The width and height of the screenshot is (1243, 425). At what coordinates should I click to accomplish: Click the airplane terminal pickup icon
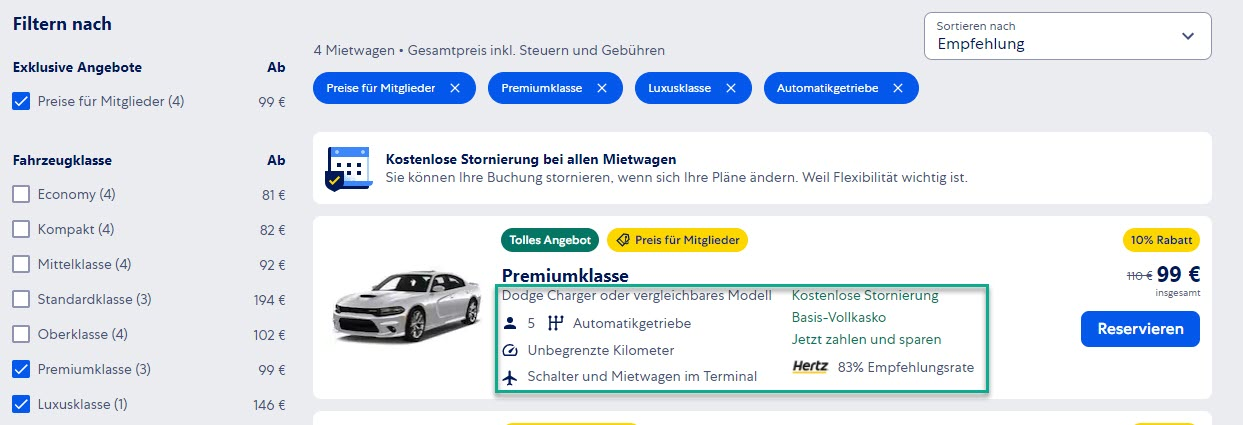pos(510,377)
